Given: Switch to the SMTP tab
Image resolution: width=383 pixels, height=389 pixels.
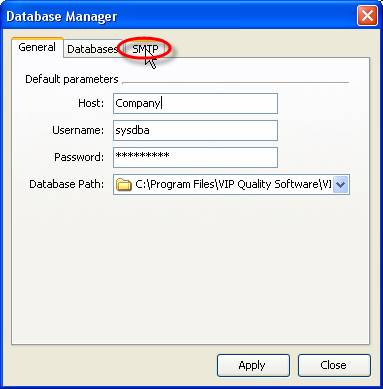Looking at the screenshot, I should click(145, 49).
